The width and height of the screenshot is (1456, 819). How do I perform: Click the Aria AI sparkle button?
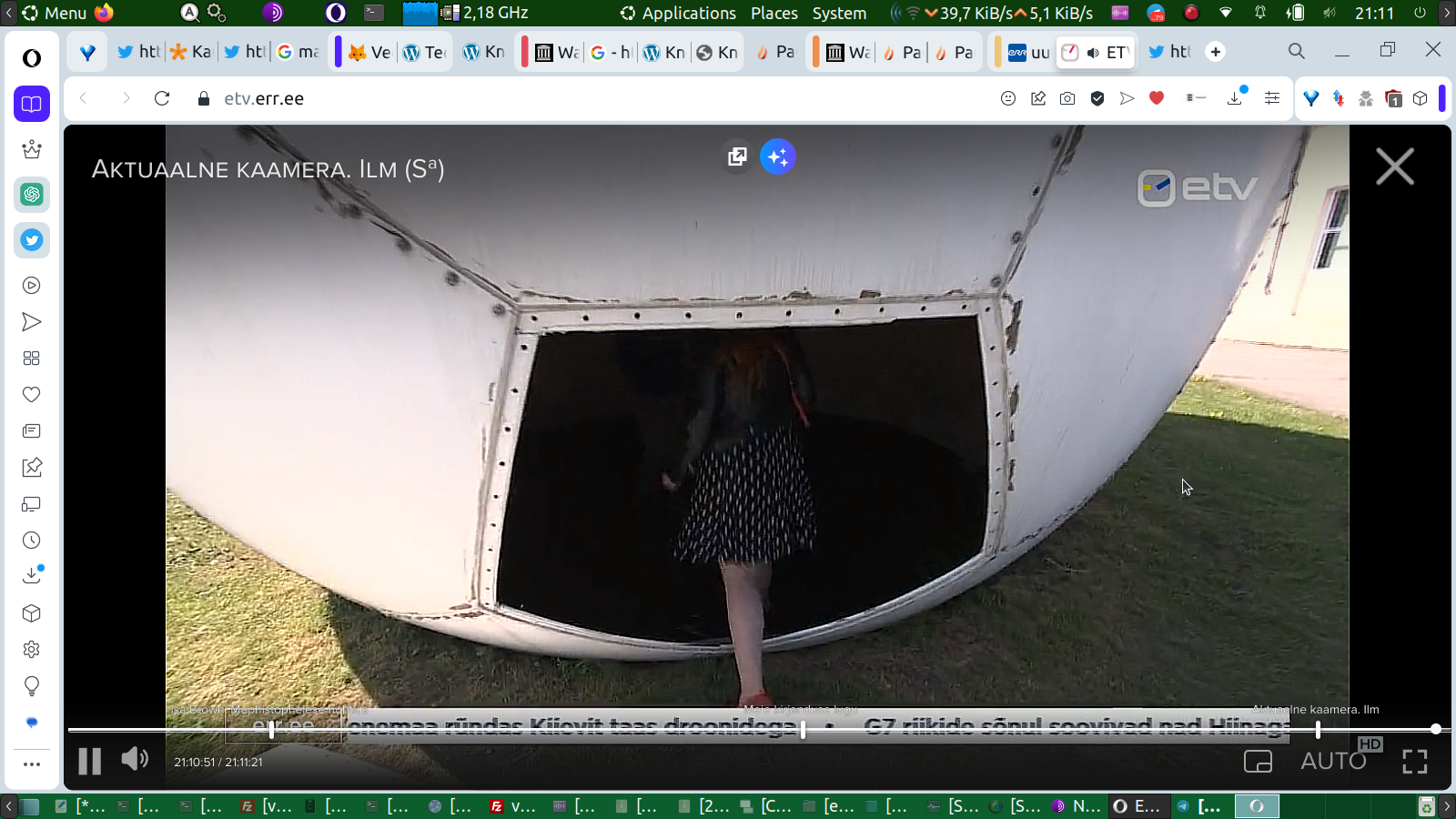point(777,157)
